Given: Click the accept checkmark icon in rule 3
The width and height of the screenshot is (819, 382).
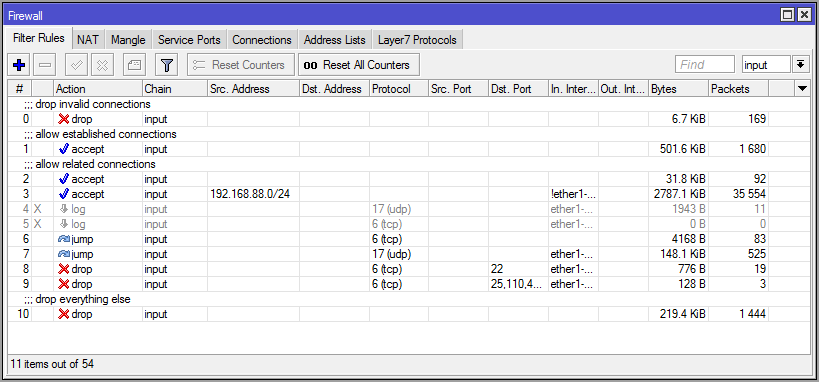Looking at the screenshot, I should pyautogui.click(x=64, y=194).
